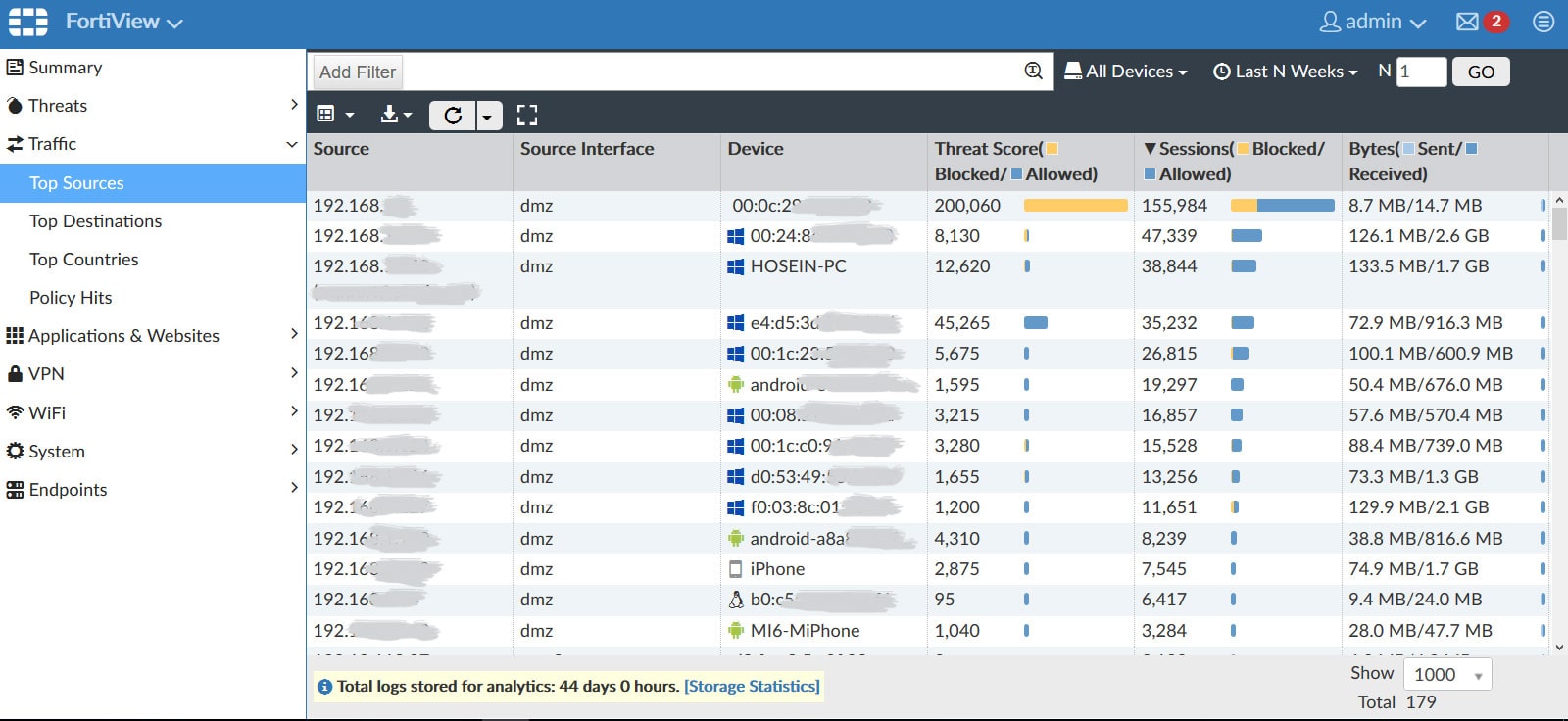This screenshot has width=1568, height=721.
Task: Open the Storage Statistics link
Action: (x=752, y=686)
